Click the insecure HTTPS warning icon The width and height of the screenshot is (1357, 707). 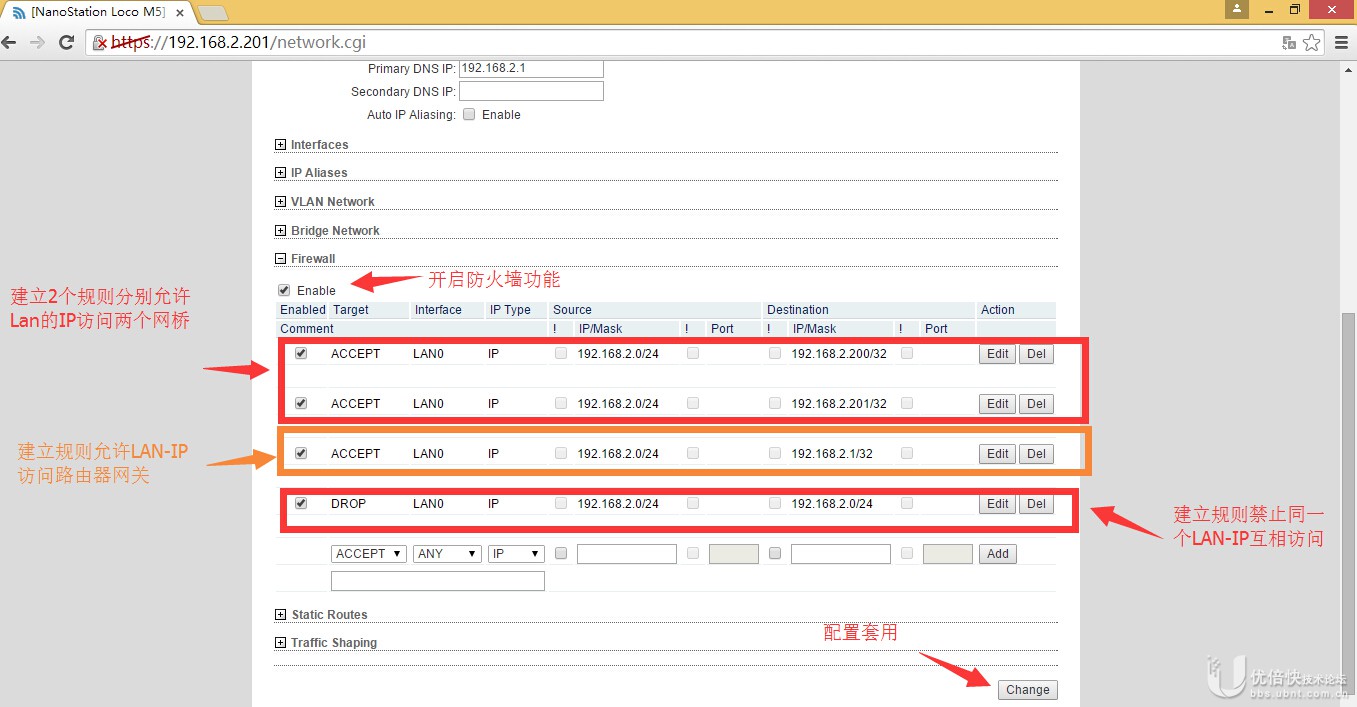[x=100, y=43]
